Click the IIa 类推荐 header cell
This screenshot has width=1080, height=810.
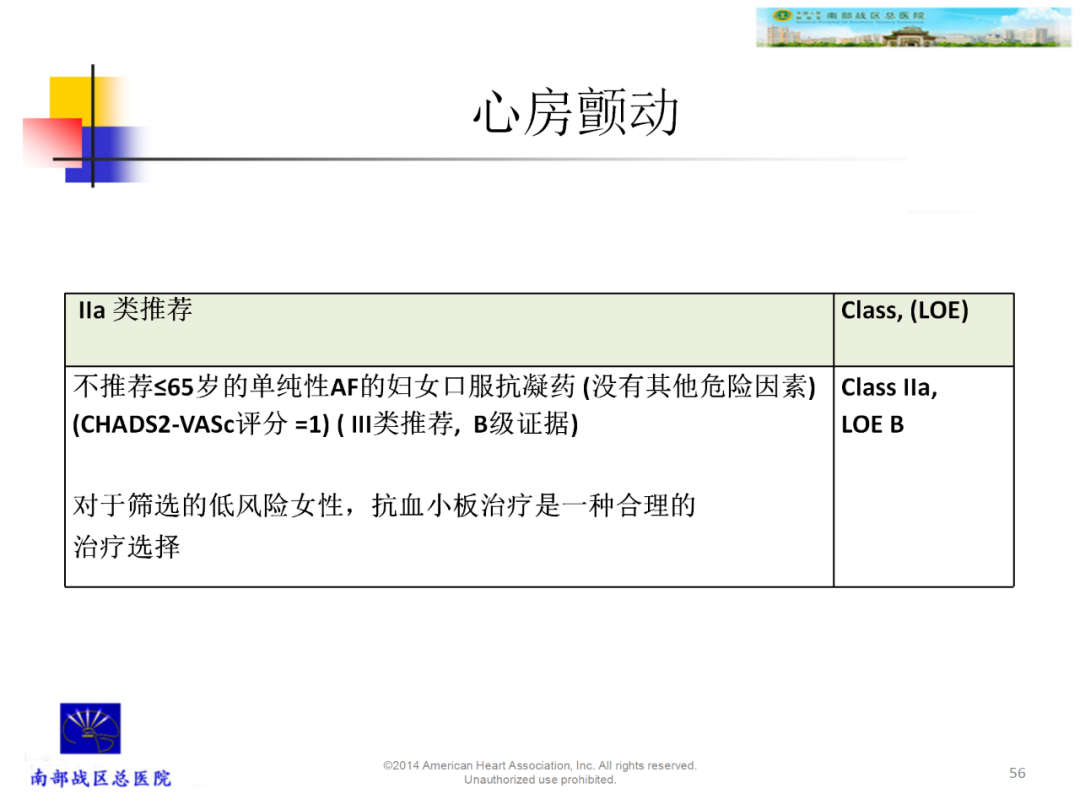pos(135,311)
